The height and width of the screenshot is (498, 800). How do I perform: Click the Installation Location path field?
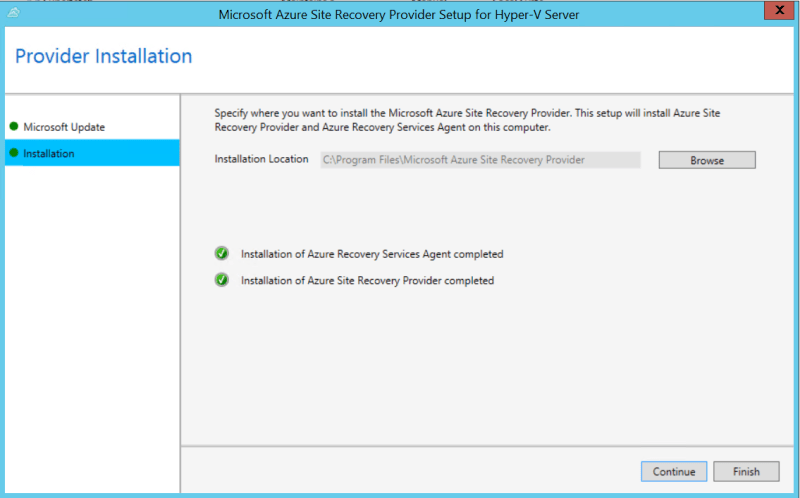(x=480, y=160)
